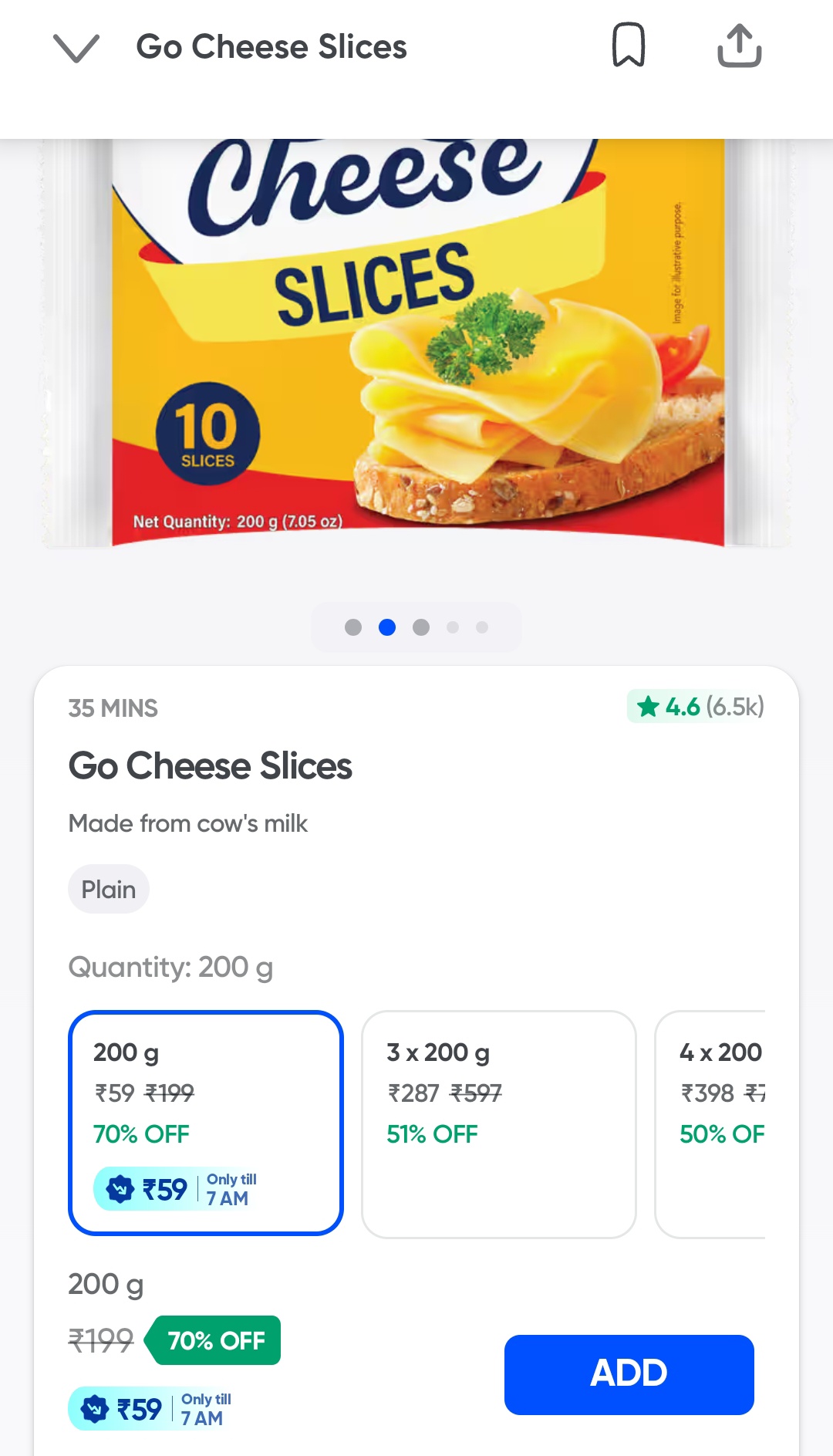Tap the 35 MINS delivery label
The width and height of the screenshot is (833, 1456).
pyautogui.click(x=113, y=708)
